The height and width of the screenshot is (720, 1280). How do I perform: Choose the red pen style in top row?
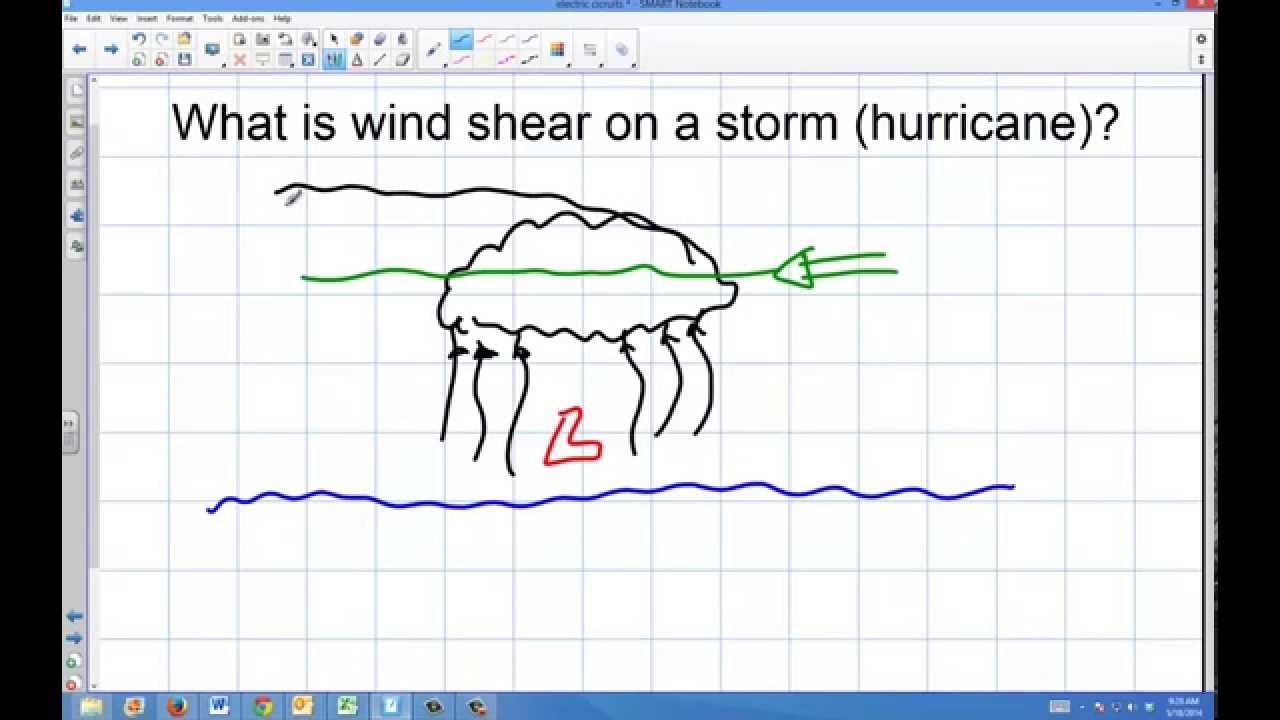(x=484, y=40)
